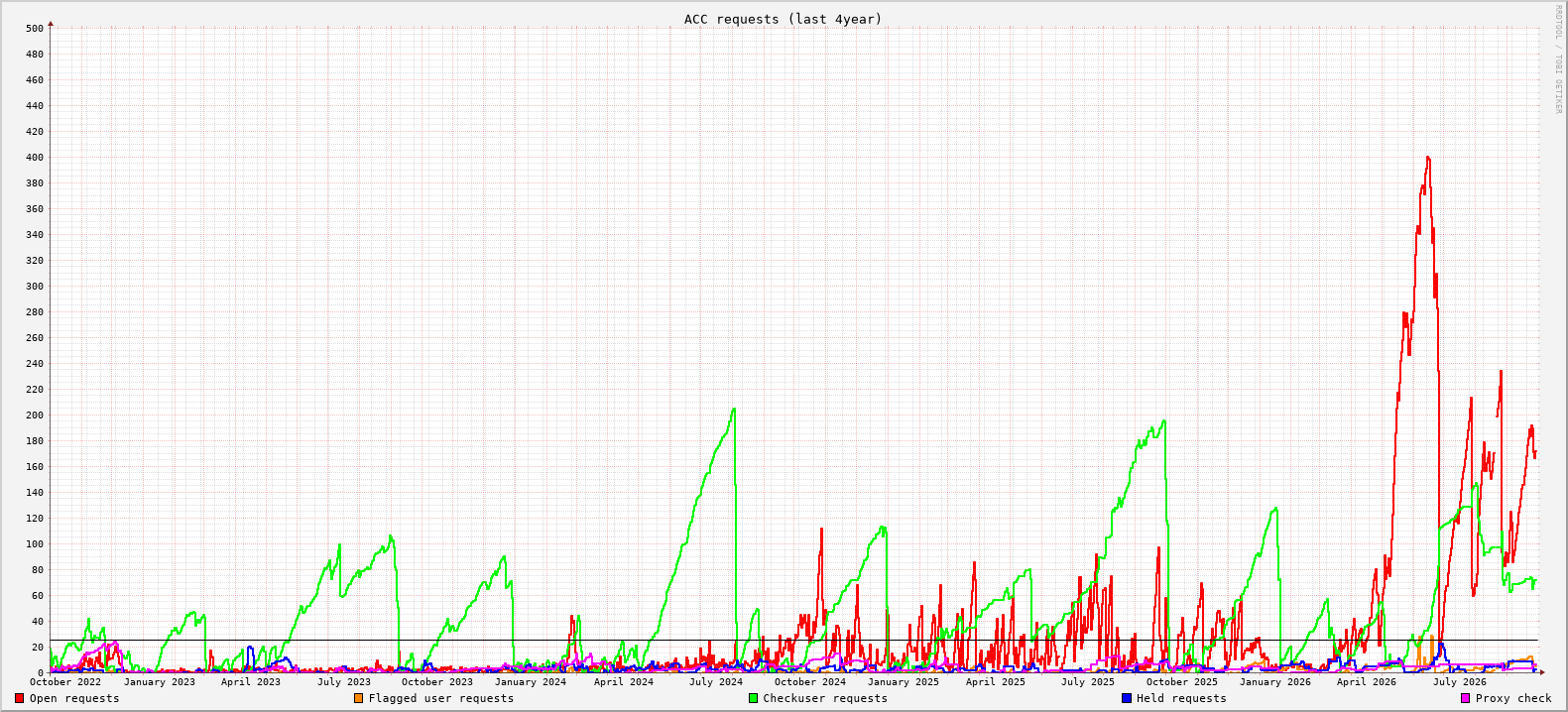This screenshot has width=1568, height=712.
Task: Click the red arrow atop the y-axis
Action: pos(51,24)
